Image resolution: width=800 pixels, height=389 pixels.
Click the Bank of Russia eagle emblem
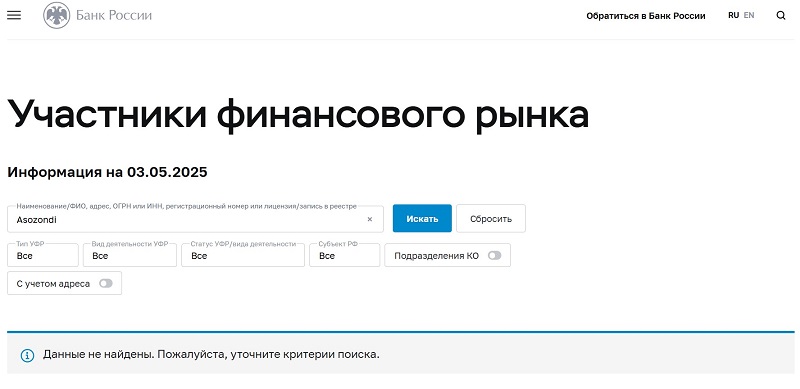click(57, 15)
